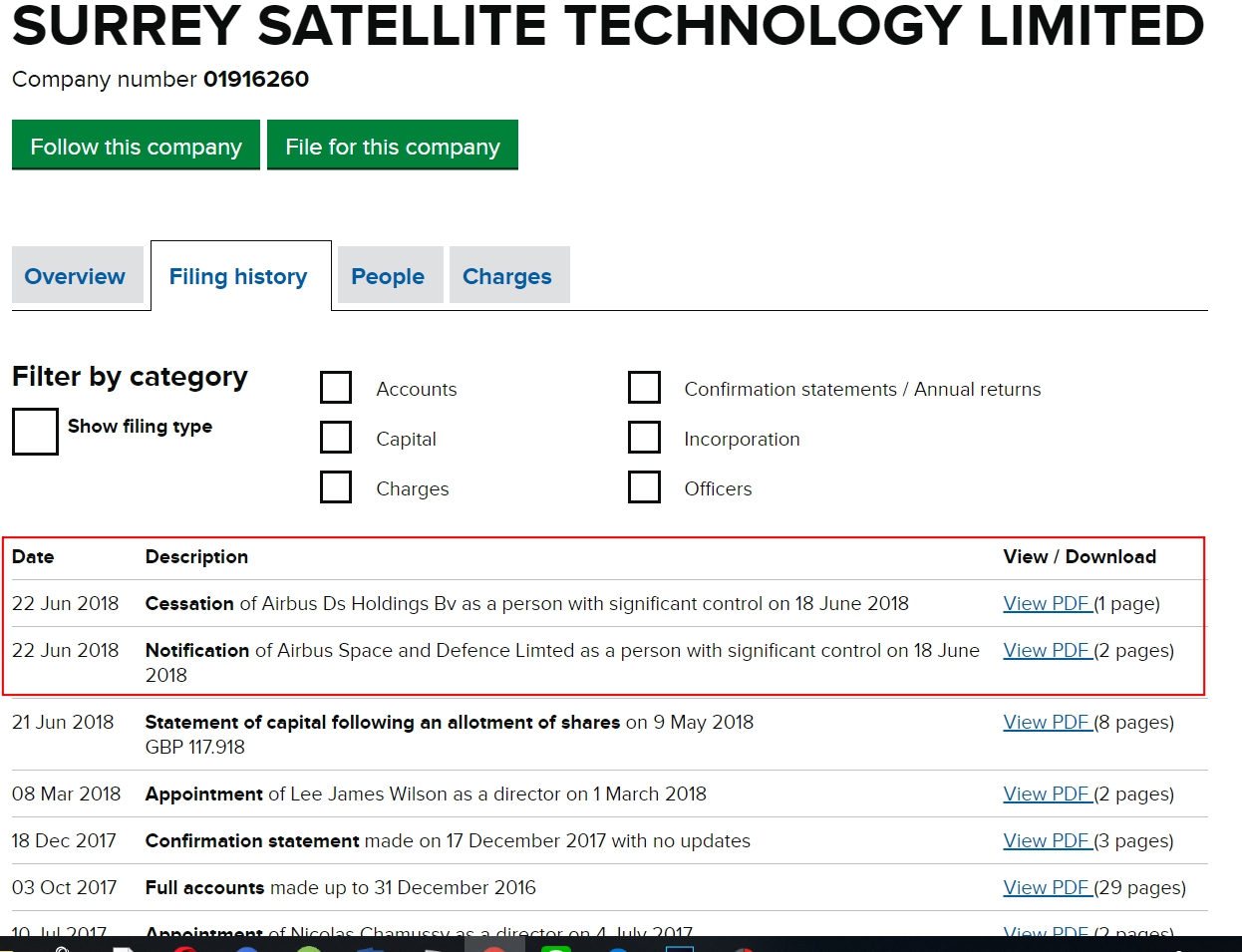The image size is (1242, 952).
Task: Enable the Show filing type checkbox
Action: tap(35, 431)
